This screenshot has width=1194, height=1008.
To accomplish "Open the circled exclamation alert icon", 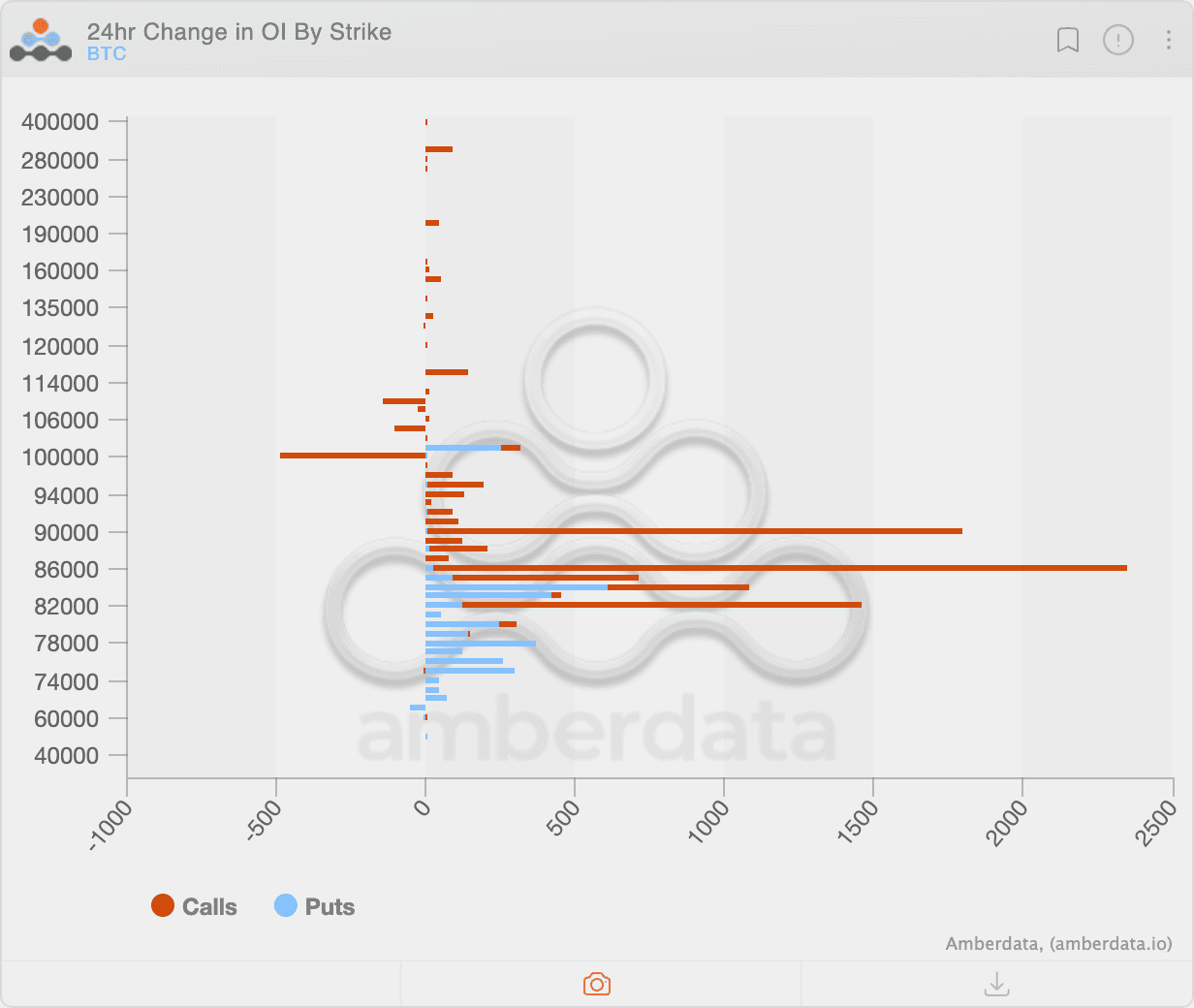I will click(1118, 41).
